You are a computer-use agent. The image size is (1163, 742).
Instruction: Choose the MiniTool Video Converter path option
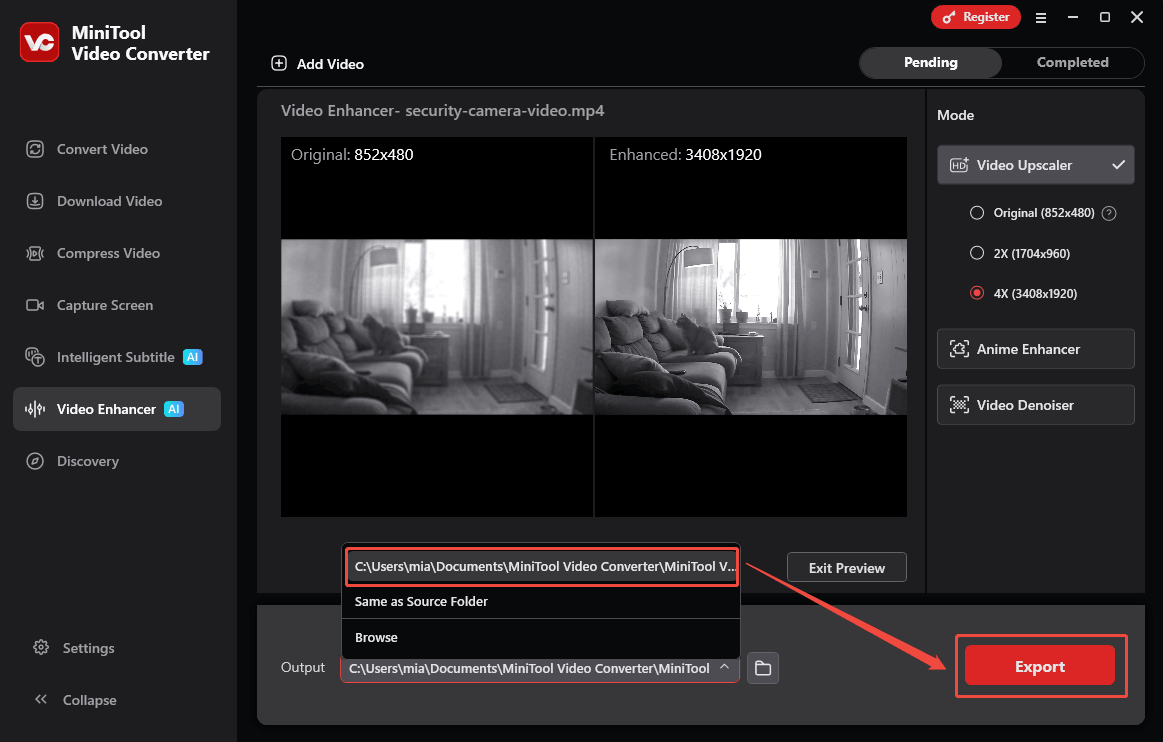point(542,567)
